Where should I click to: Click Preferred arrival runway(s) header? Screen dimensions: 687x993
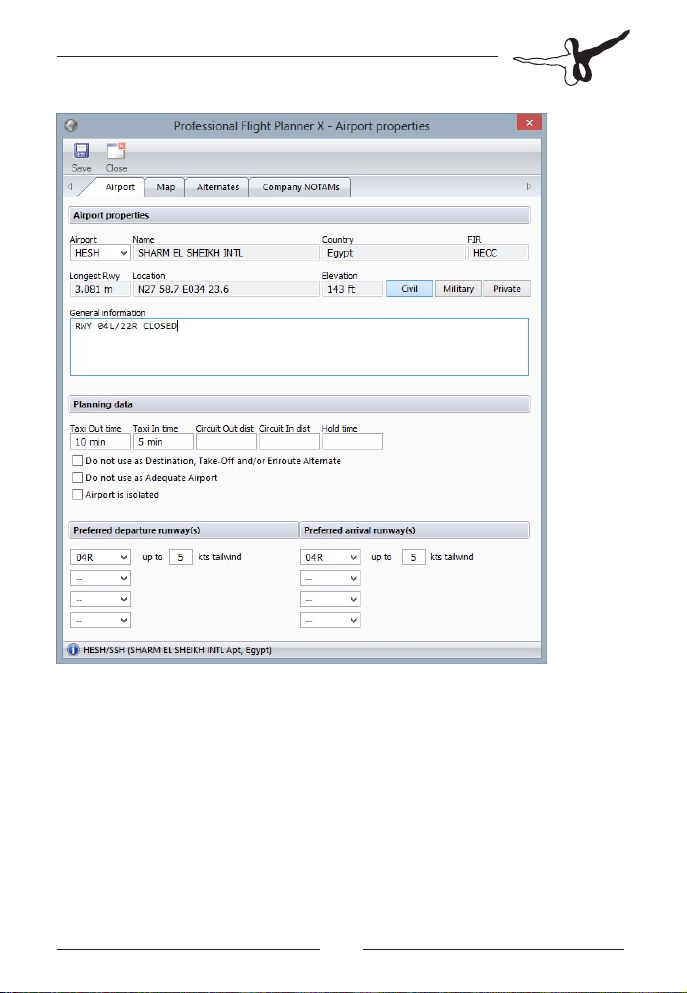[414, 530]
